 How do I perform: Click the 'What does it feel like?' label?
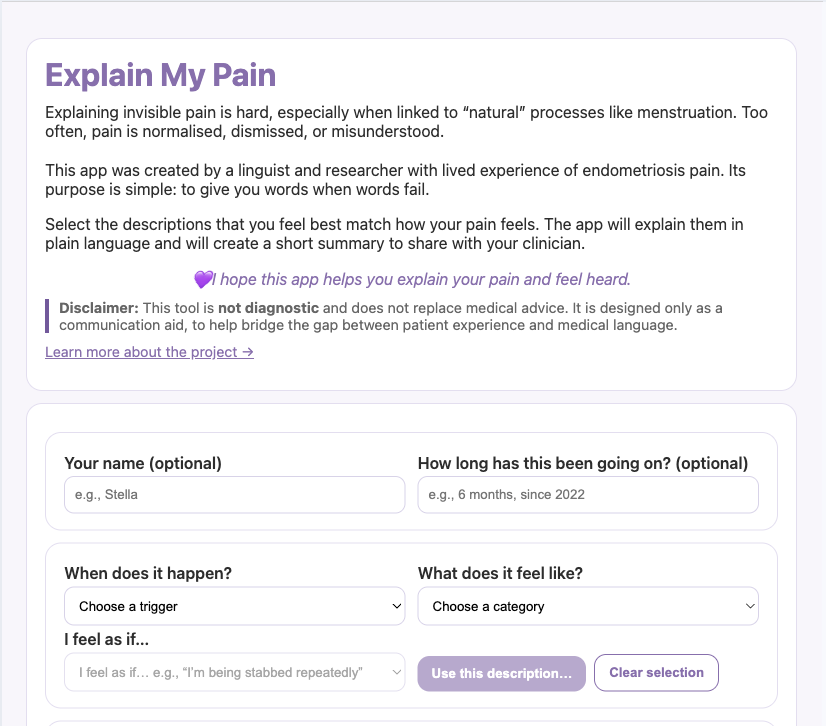coord(500,574)
